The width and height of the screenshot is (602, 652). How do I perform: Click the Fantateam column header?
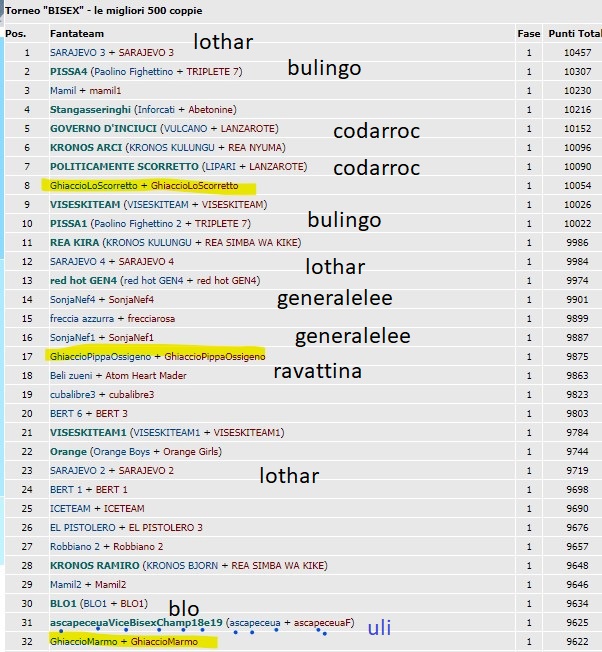pos(77,34)
